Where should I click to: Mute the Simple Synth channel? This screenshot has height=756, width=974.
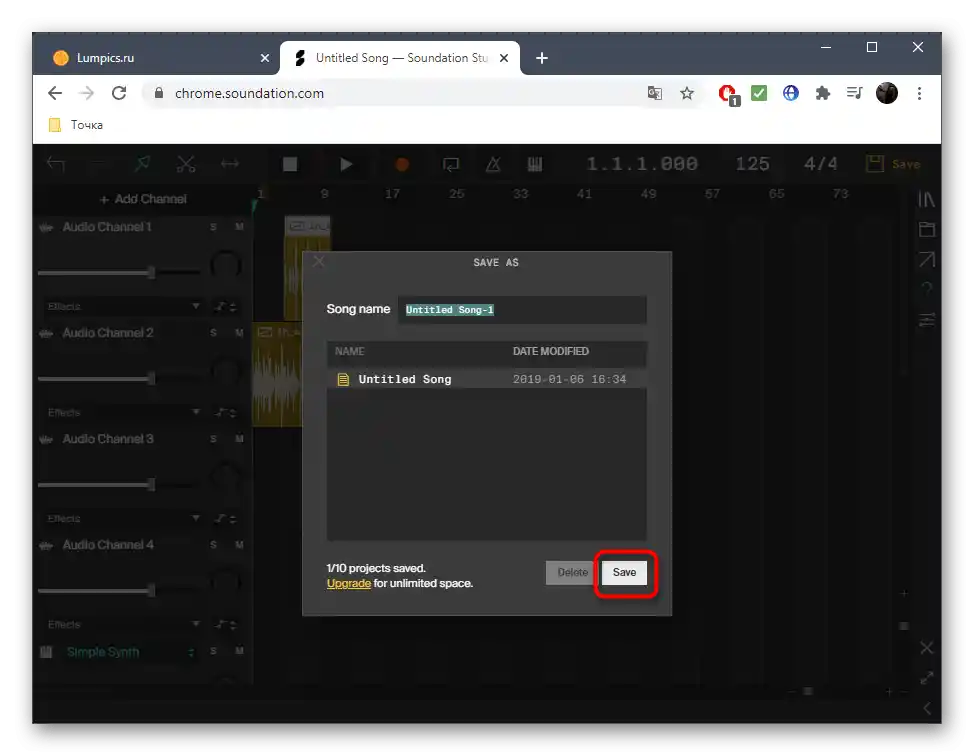[x=239, y=651]
